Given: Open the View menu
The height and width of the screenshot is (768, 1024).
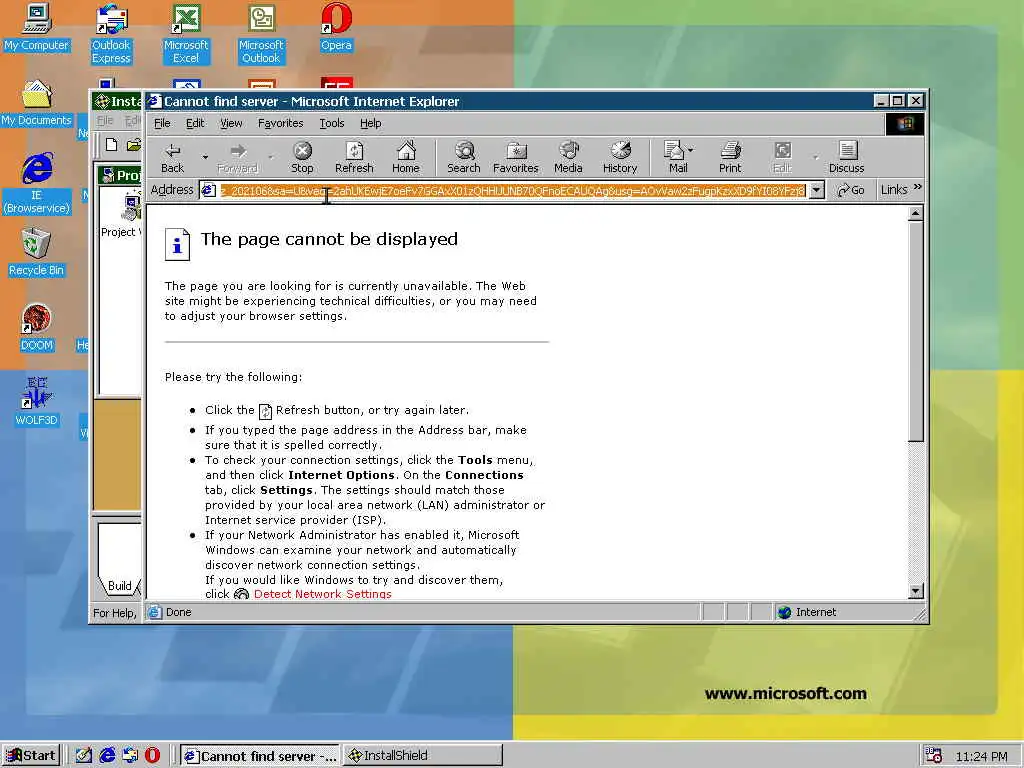Looking at the screenshot, I should pos(231,123).
